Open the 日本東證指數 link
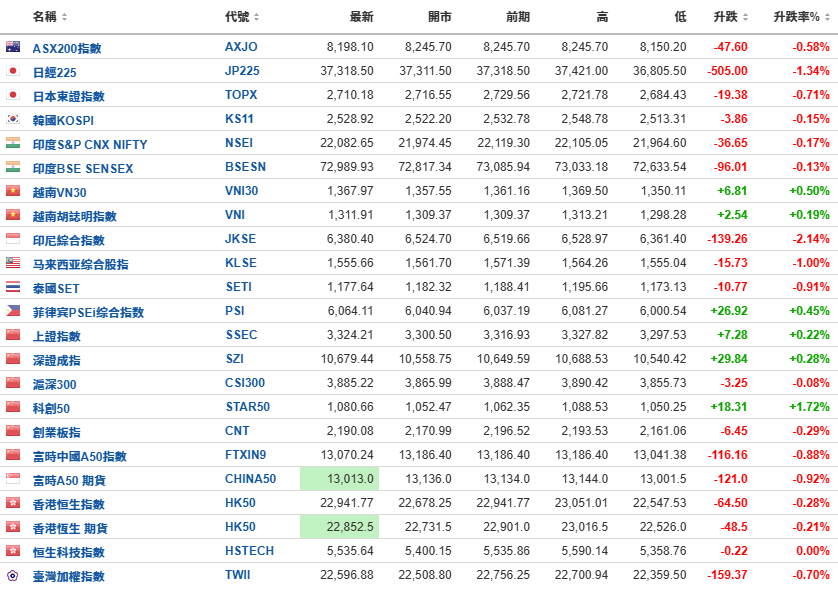 (x=68, y=96)
